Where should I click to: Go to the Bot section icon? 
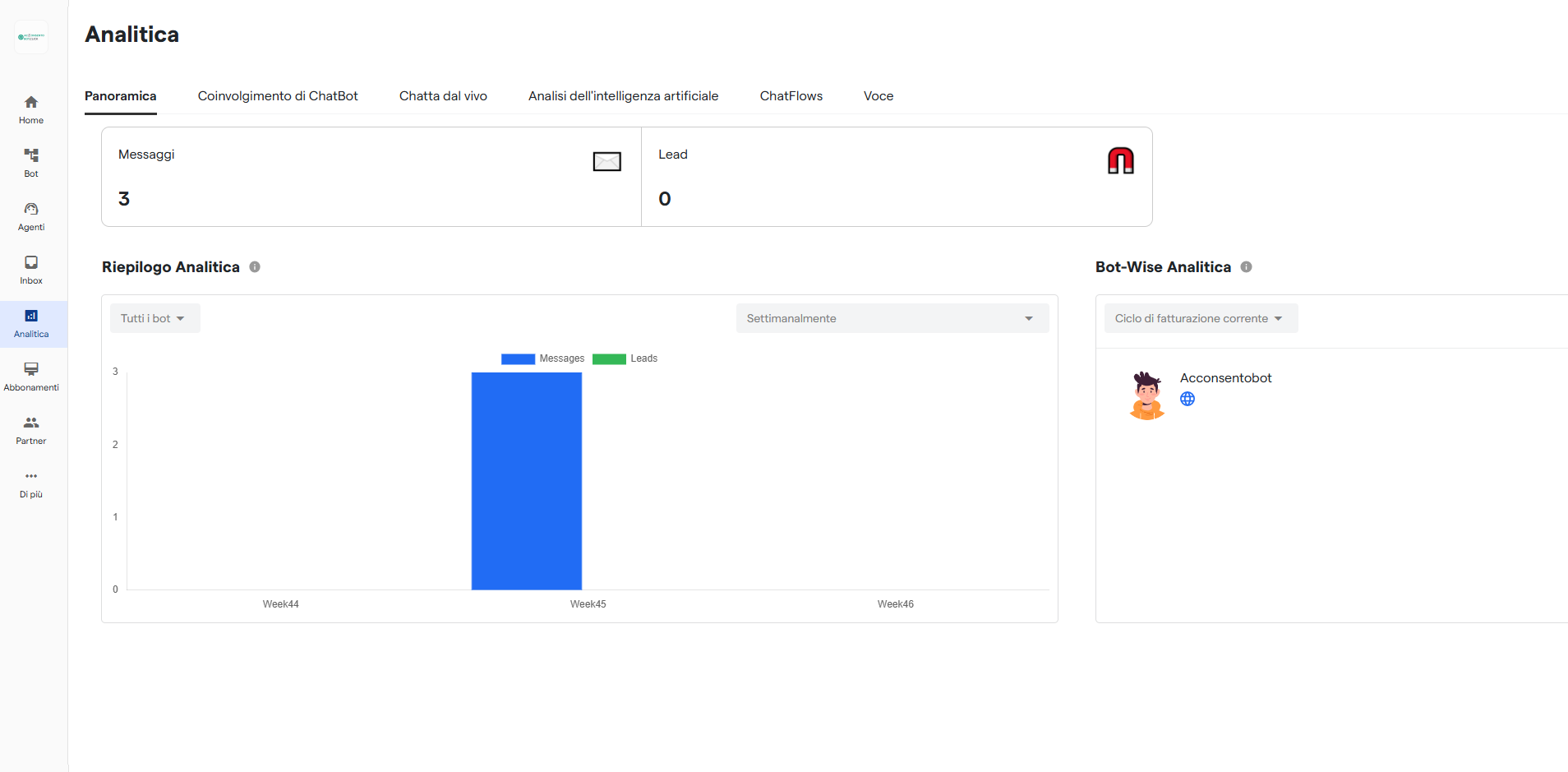(31, 155)
